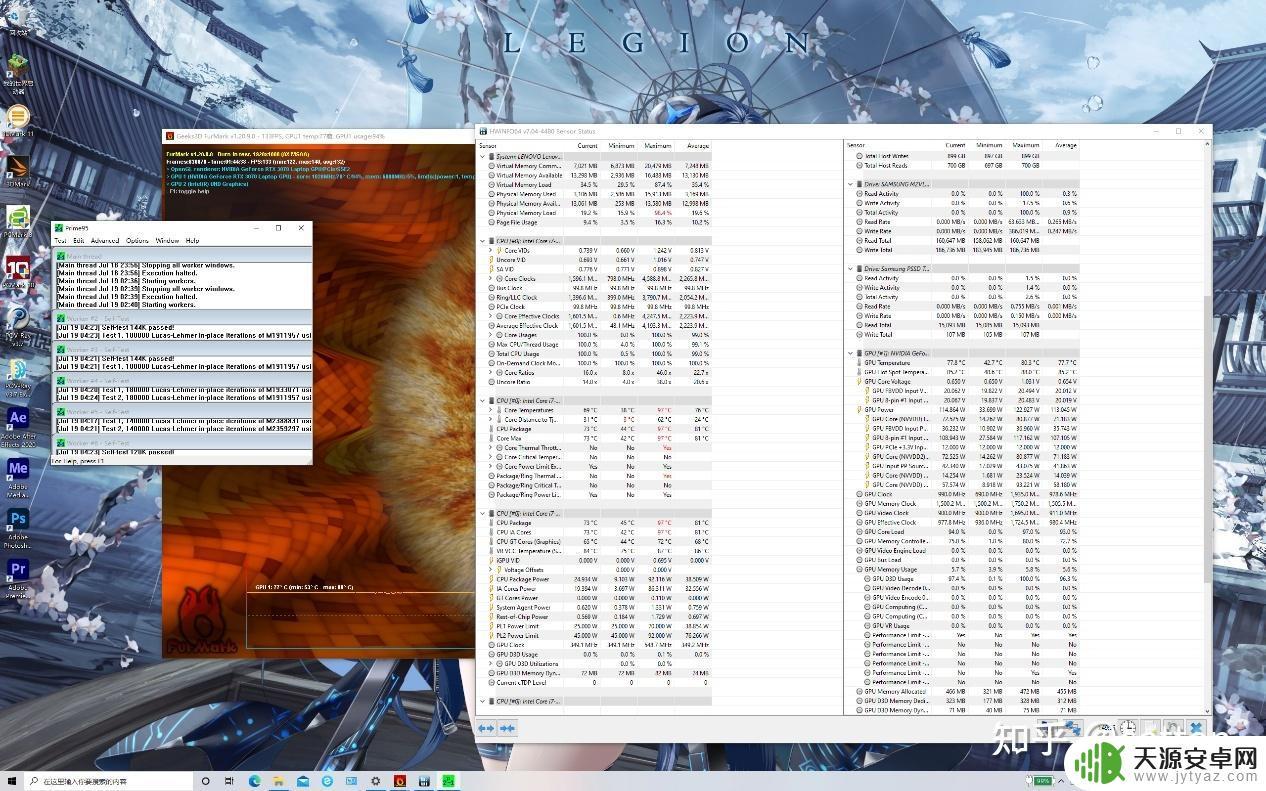Switch to FurMark taskbar icon

[x=400, y=780]
